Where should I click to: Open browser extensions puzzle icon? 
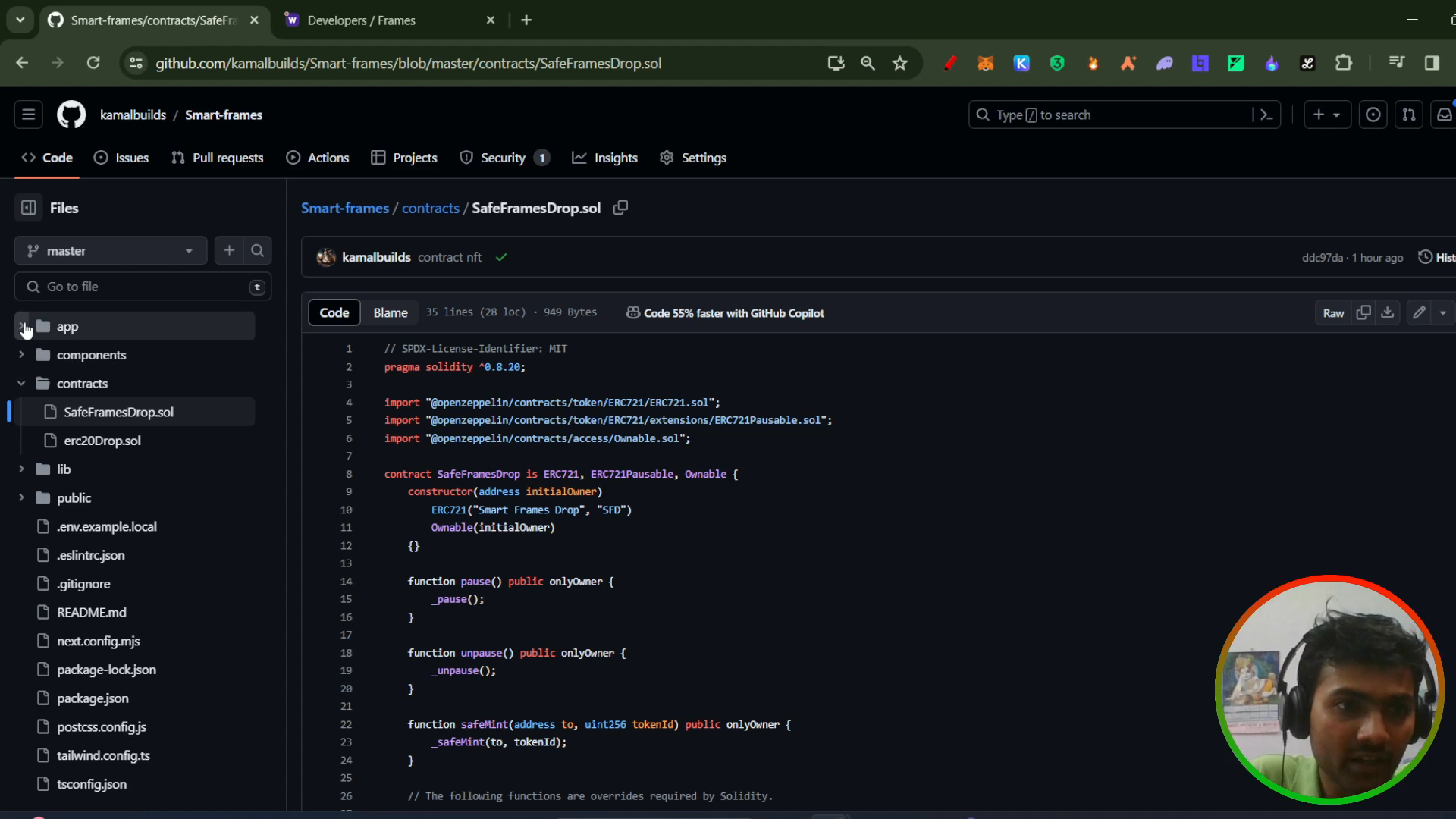[1344, 64]
